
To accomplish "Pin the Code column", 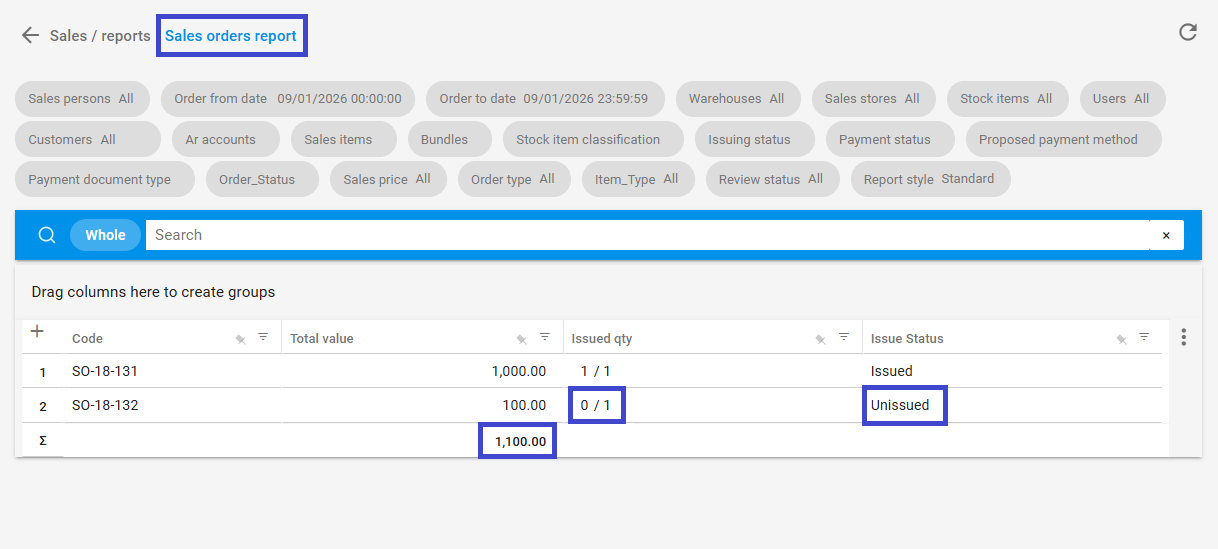I will tap(240, 339).
